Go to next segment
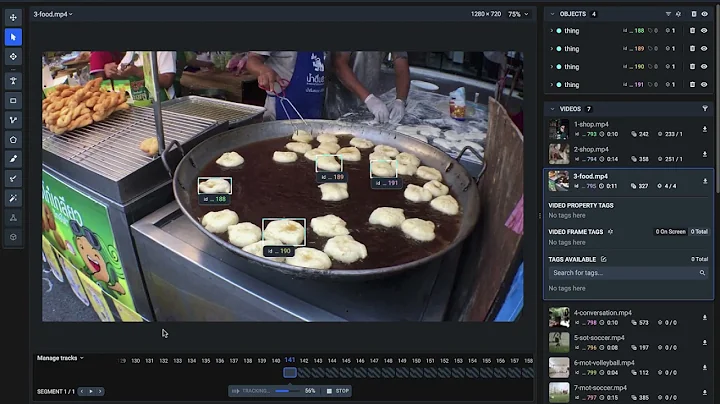Viewport: 720px width, 404px height. pyautogui.click(x=100, y=392)
